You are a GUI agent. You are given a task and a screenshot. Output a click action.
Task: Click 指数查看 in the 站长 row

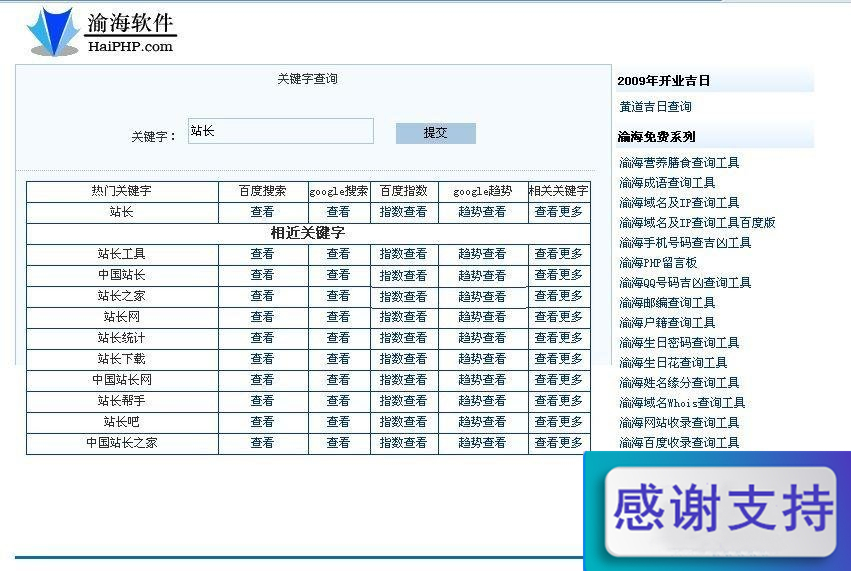(x=403, y=212)
